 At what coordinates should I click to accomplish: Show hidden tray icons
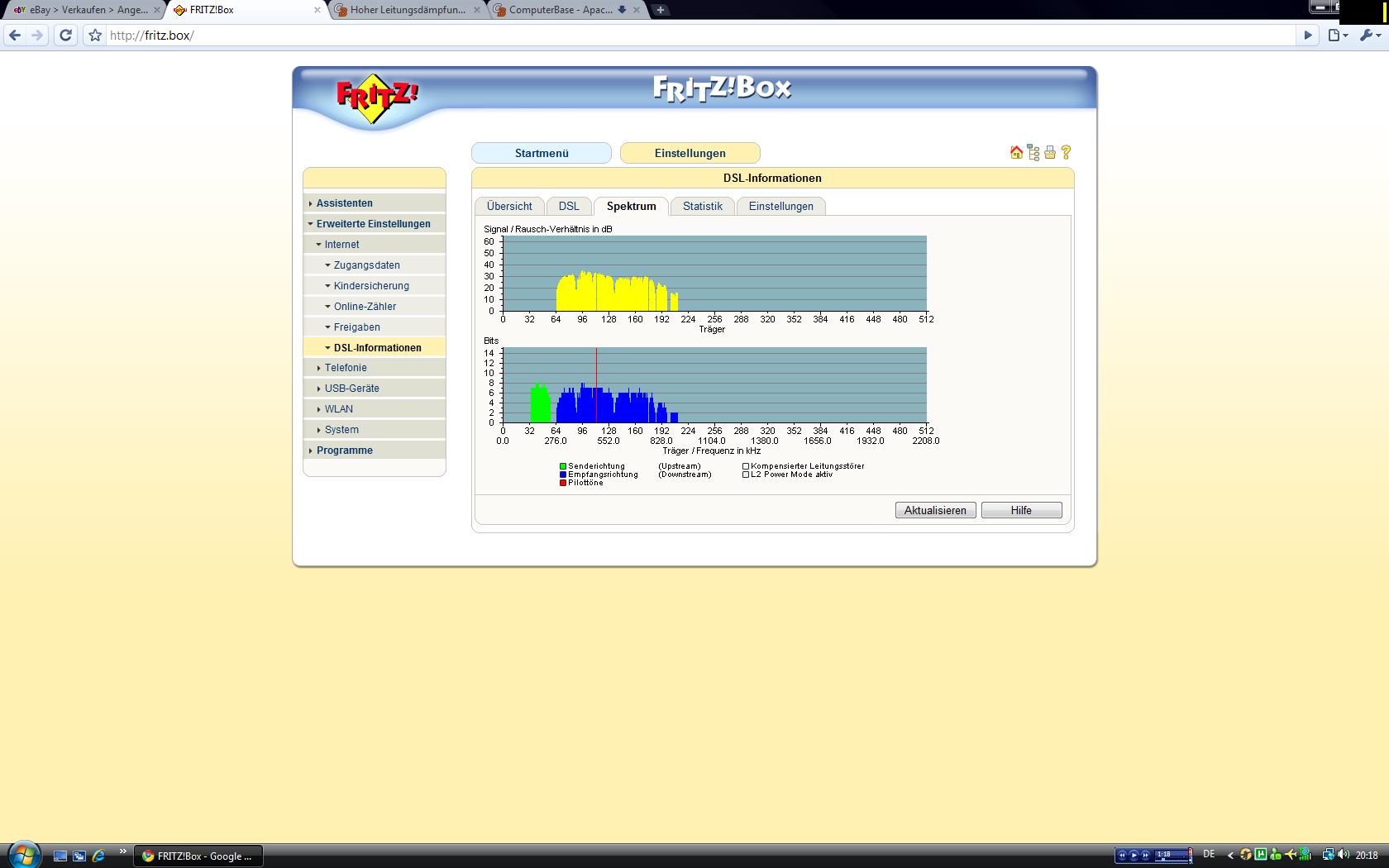click(x=1230, y=855)
